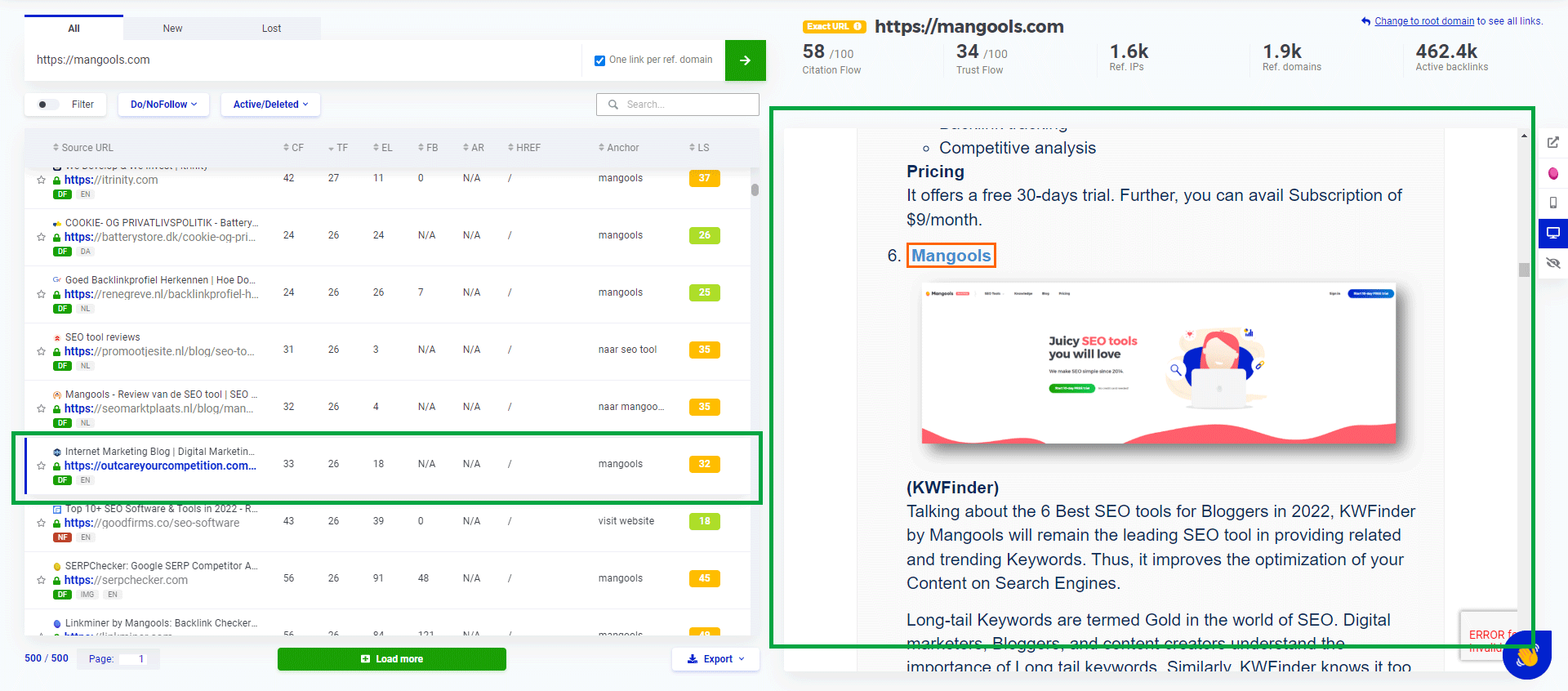Open the Active/Deleted dropdown
The width and height of the screenshot is (1568, 691).
click(270, 105)
